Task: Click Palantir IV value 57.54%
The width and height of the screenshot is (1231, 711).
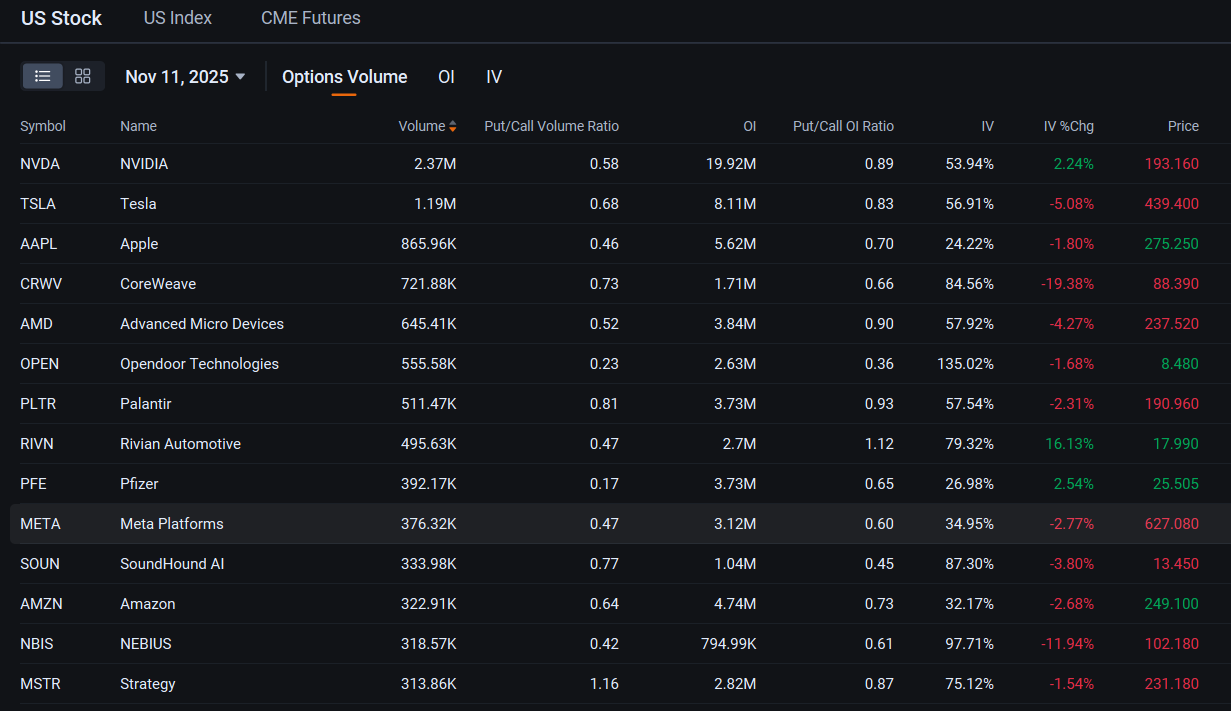Action: 970,404
